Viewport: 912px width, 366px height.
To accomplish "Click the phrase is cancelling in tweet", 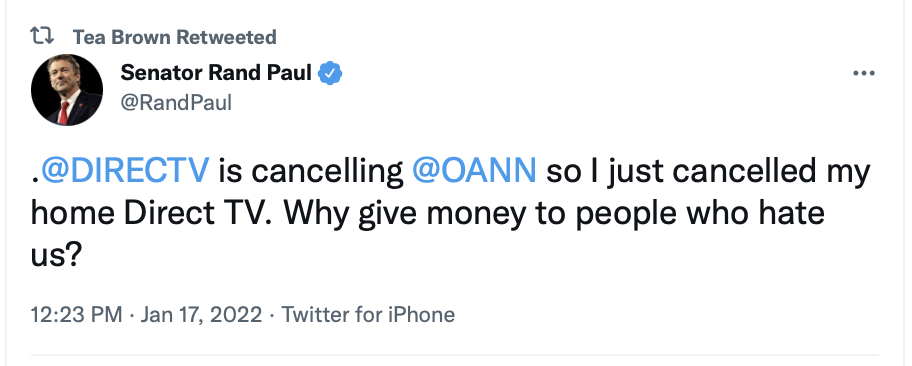I will click(311, 170).
